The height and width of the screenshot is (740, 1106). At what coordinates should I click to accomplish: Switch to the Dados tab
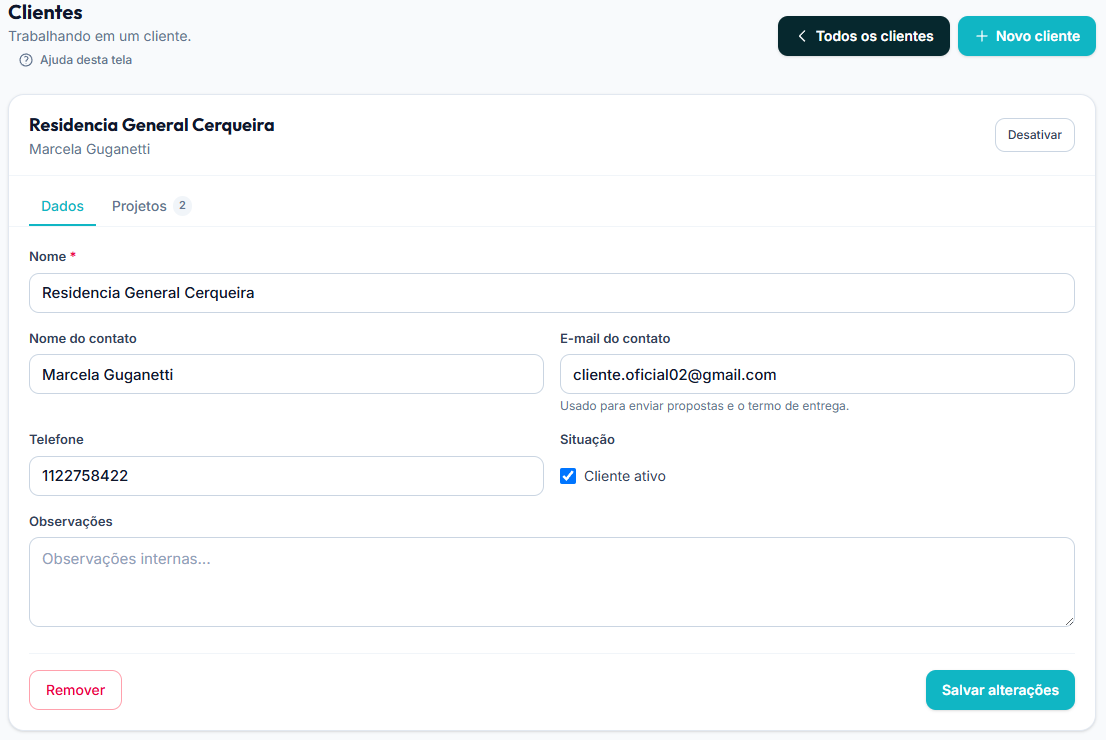[x=62, y=206]
